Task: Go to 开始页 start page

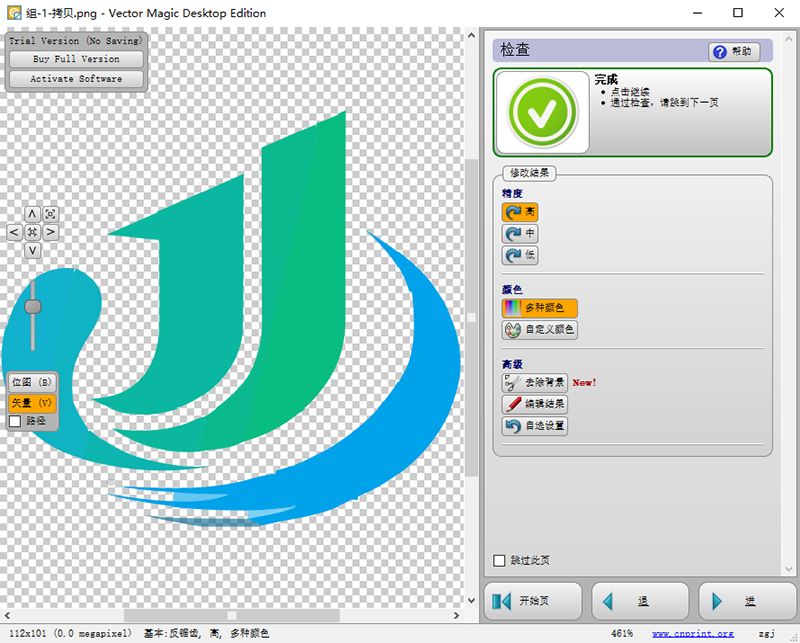Action: click(x=533, y=601)
